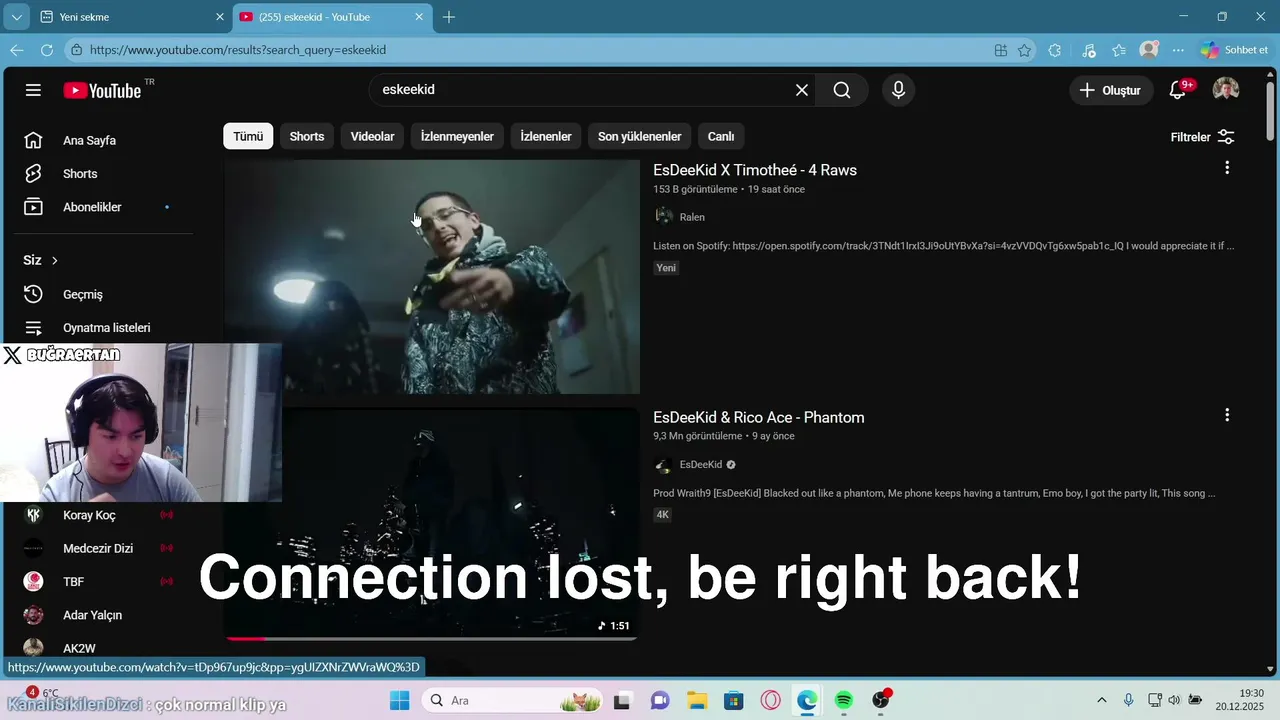Open the browser favorites list

[x=1119, y=50]
